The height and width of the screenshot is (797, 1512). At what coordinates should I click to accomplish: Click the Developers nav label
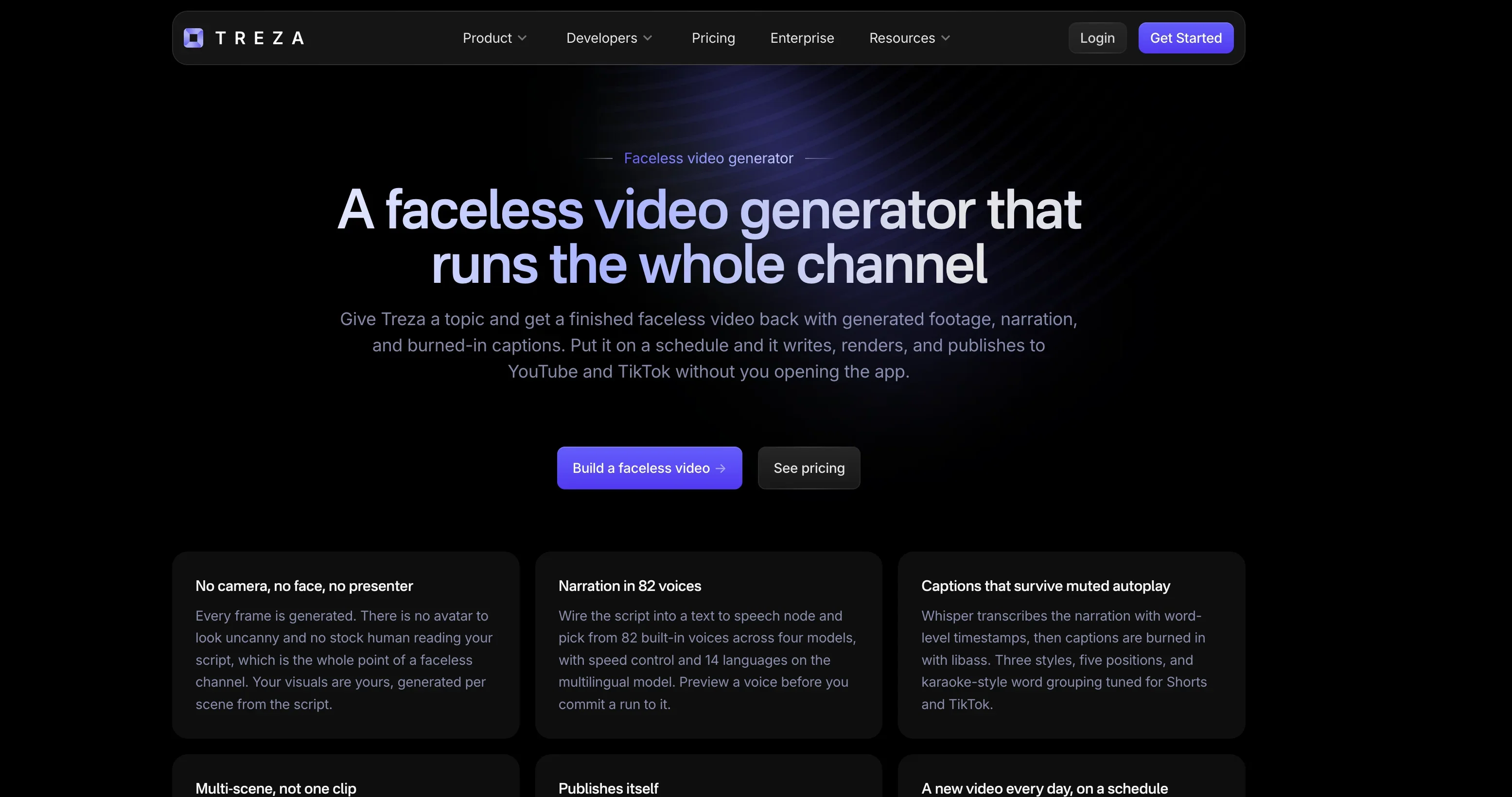[x=601, y=38]
